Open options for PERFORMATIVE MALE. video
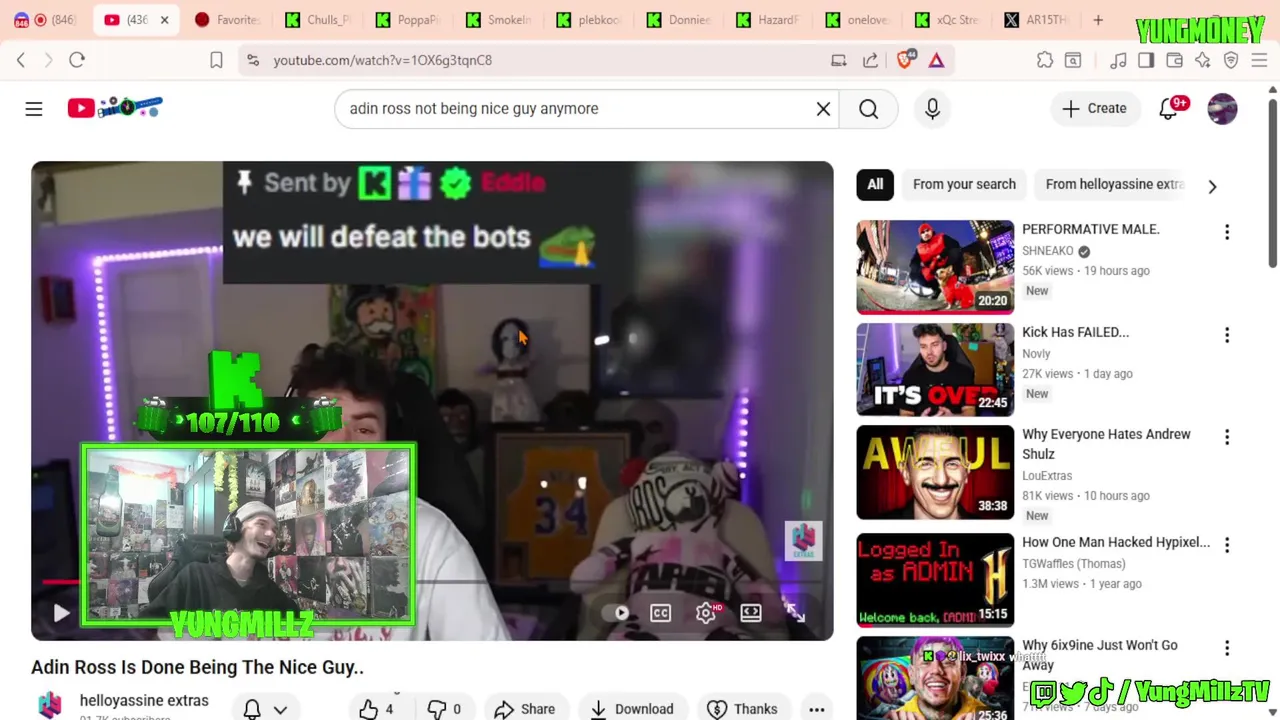This screenshot has width=1280, height=720. [x=1227, y=232]
